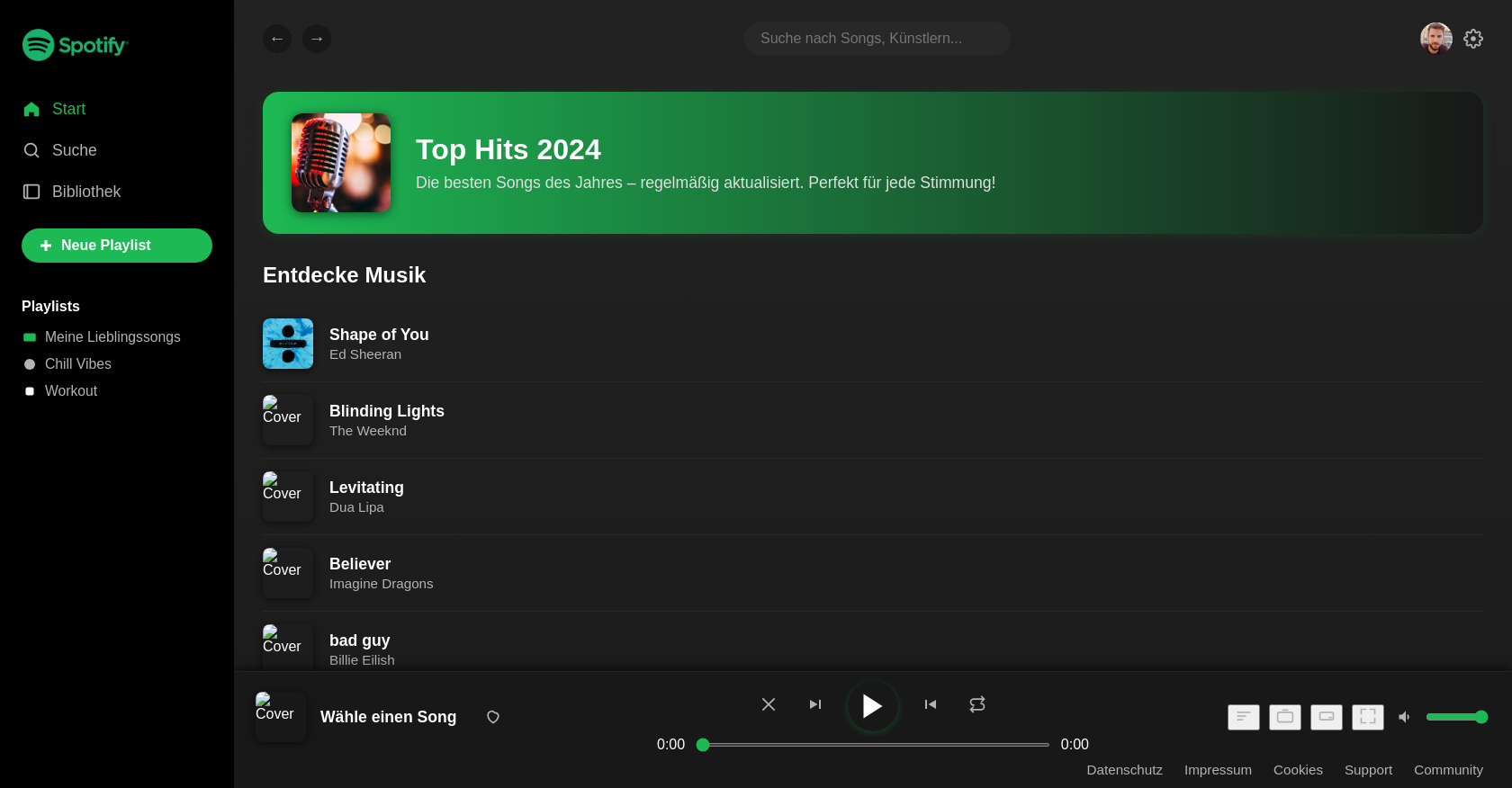Click the artist name Dua Lipa

tap(356, 507)
